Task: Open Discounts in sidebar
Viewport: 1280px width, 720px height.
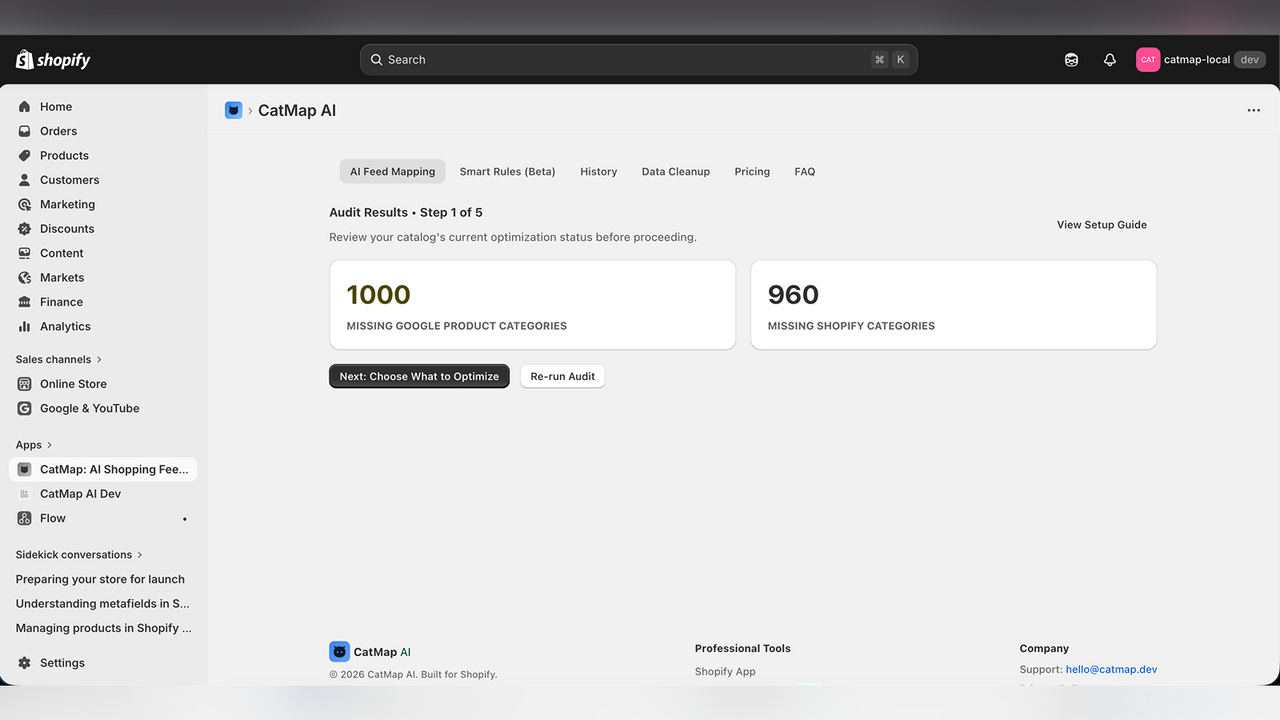Action: (103, 229)
